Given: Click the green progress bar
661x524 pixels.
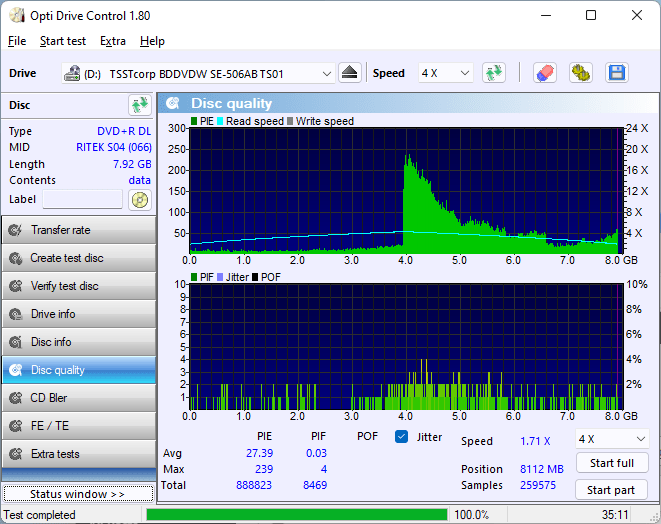Looking at the screenshot, I should (x=296, y=515).
